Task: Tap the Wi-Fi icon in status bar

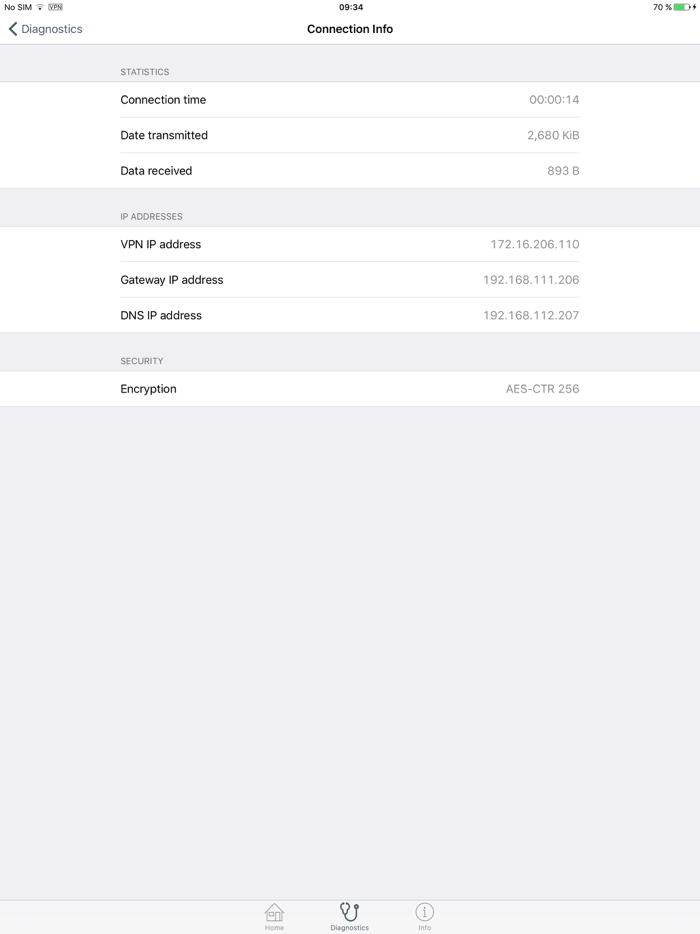Action: [40, 6]
